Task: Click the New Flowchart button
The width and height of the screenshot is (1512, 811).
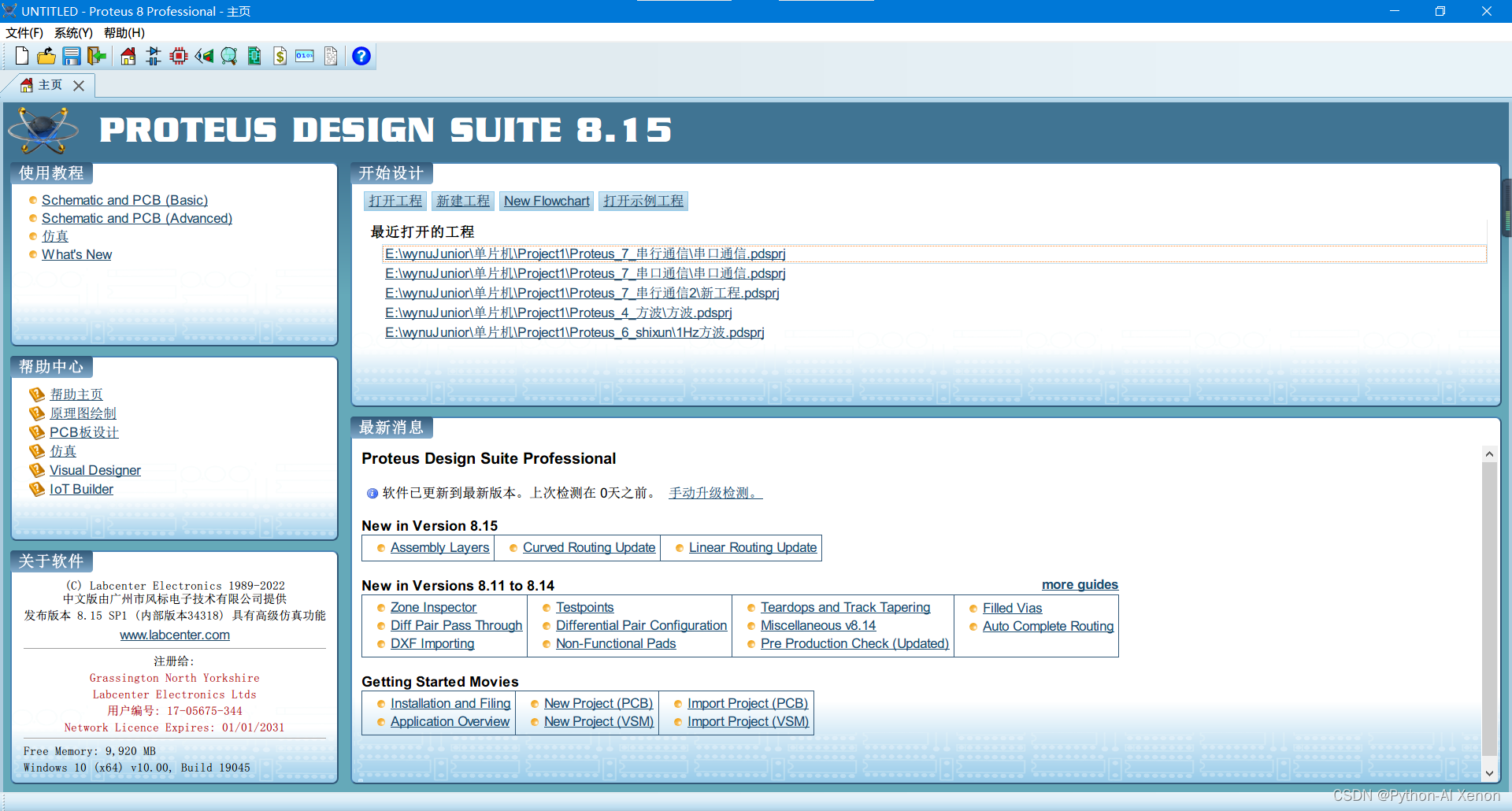Action: pyautogui.click(x=547, y=201)
